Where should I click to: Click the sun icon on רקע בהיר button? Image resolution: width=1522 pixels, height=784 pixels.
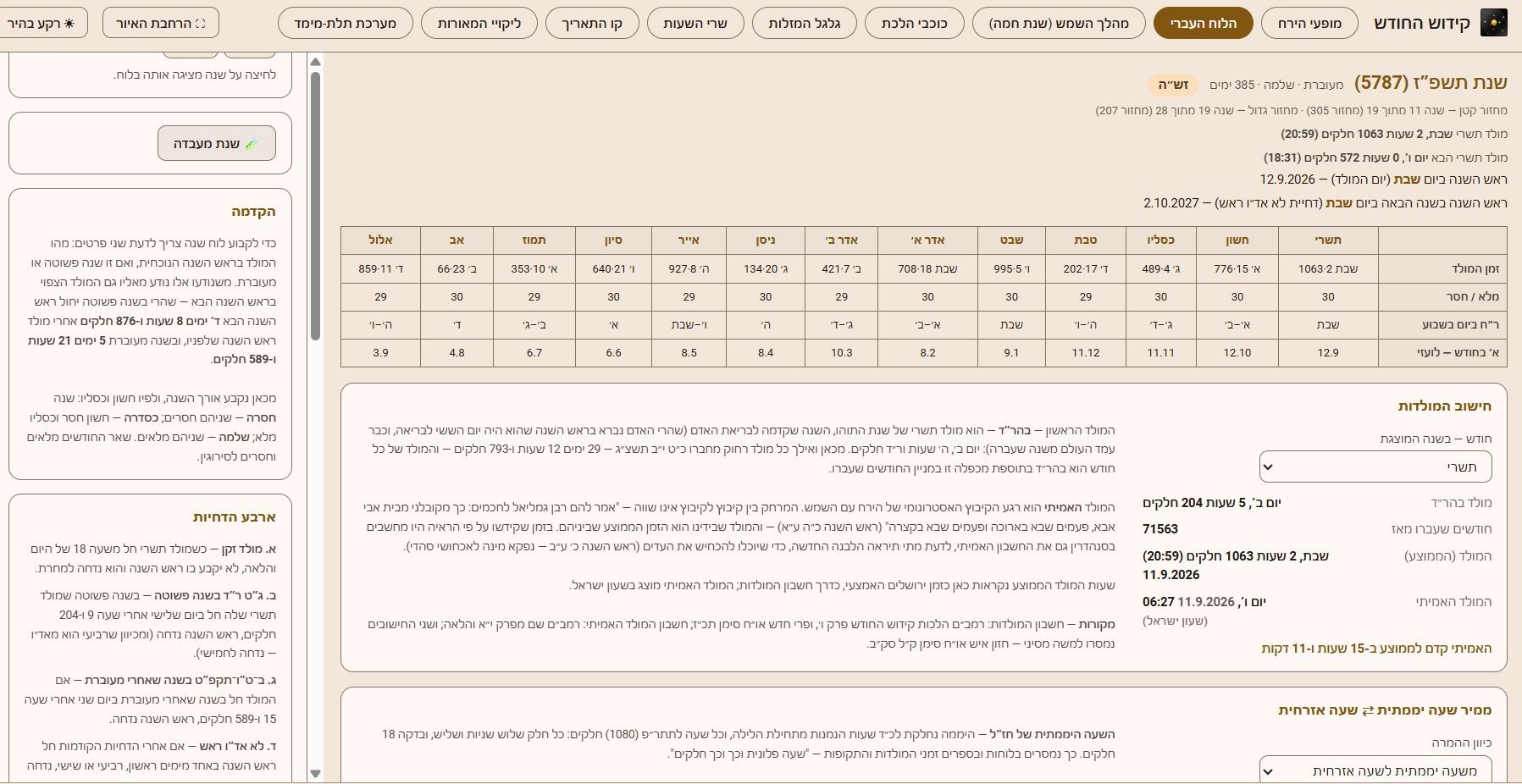click(69, 24)
